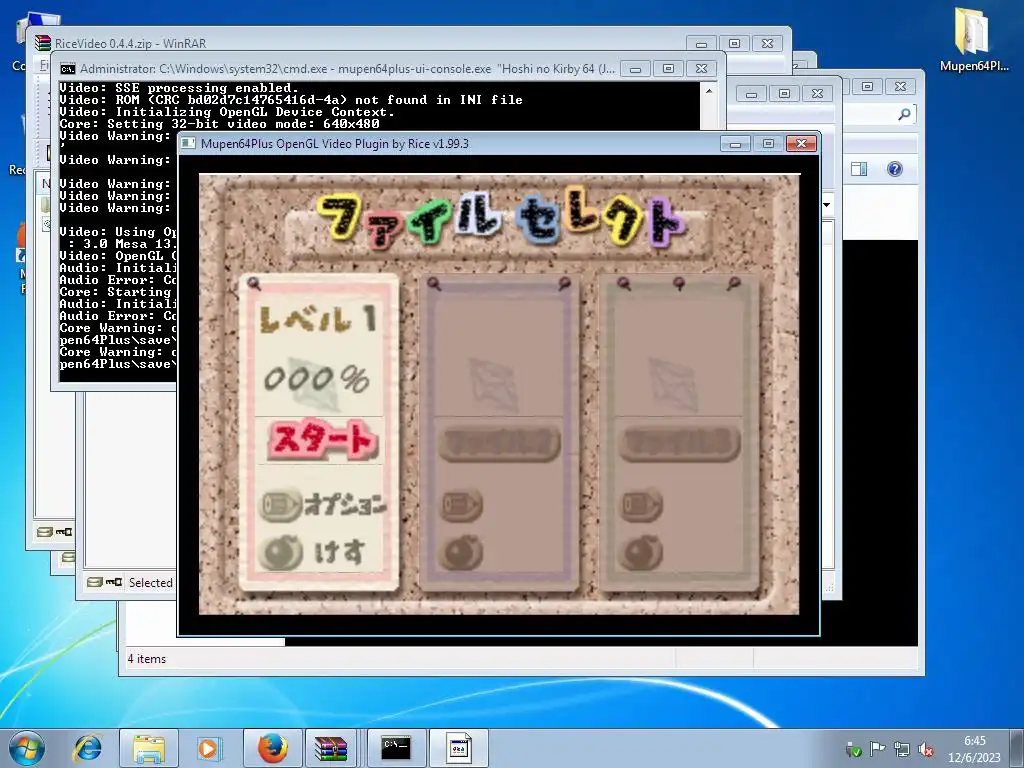Click the tag icon on the third file card

[x=641, y=505]
